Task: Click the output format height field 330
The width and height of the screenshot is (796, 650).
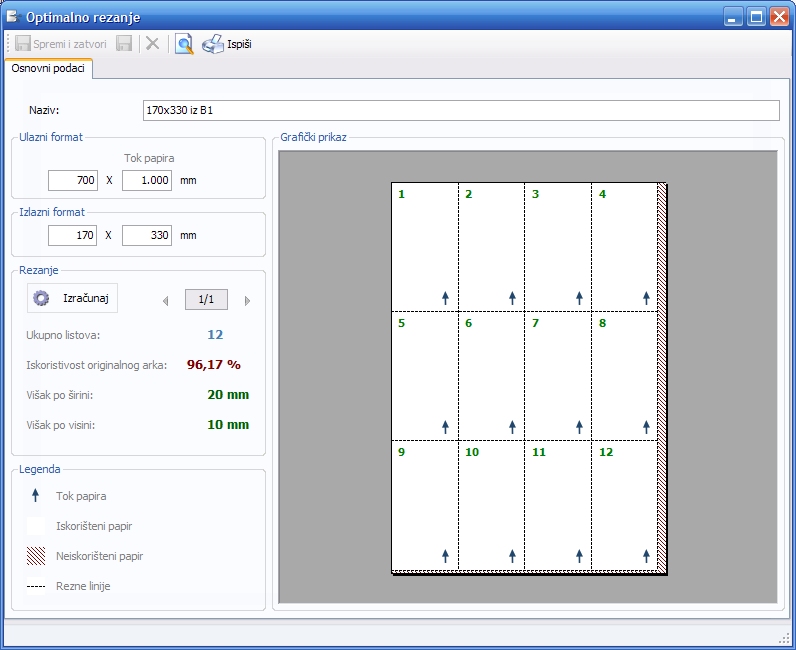Action: click(x=147, y=235)
